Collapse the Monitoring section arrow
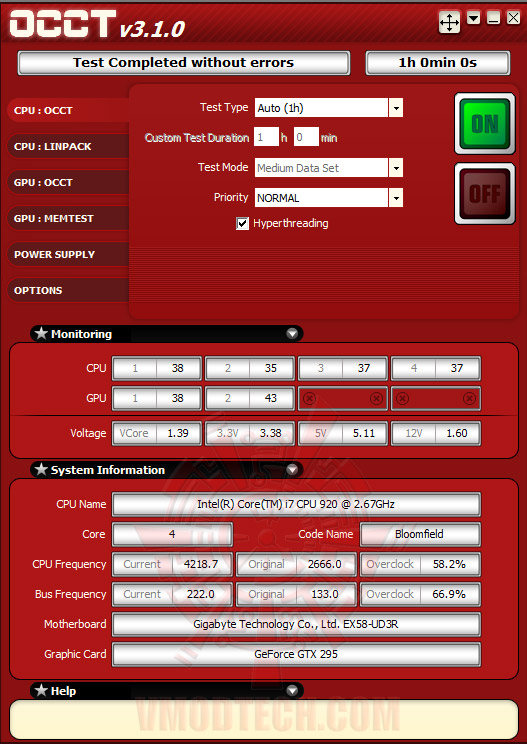 (x=292, y=334)
